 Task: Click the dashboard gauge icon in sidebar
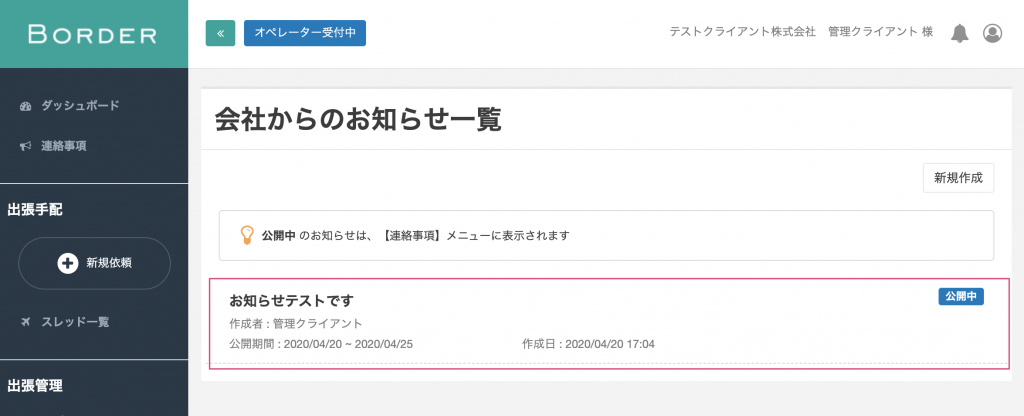point(26,106)
